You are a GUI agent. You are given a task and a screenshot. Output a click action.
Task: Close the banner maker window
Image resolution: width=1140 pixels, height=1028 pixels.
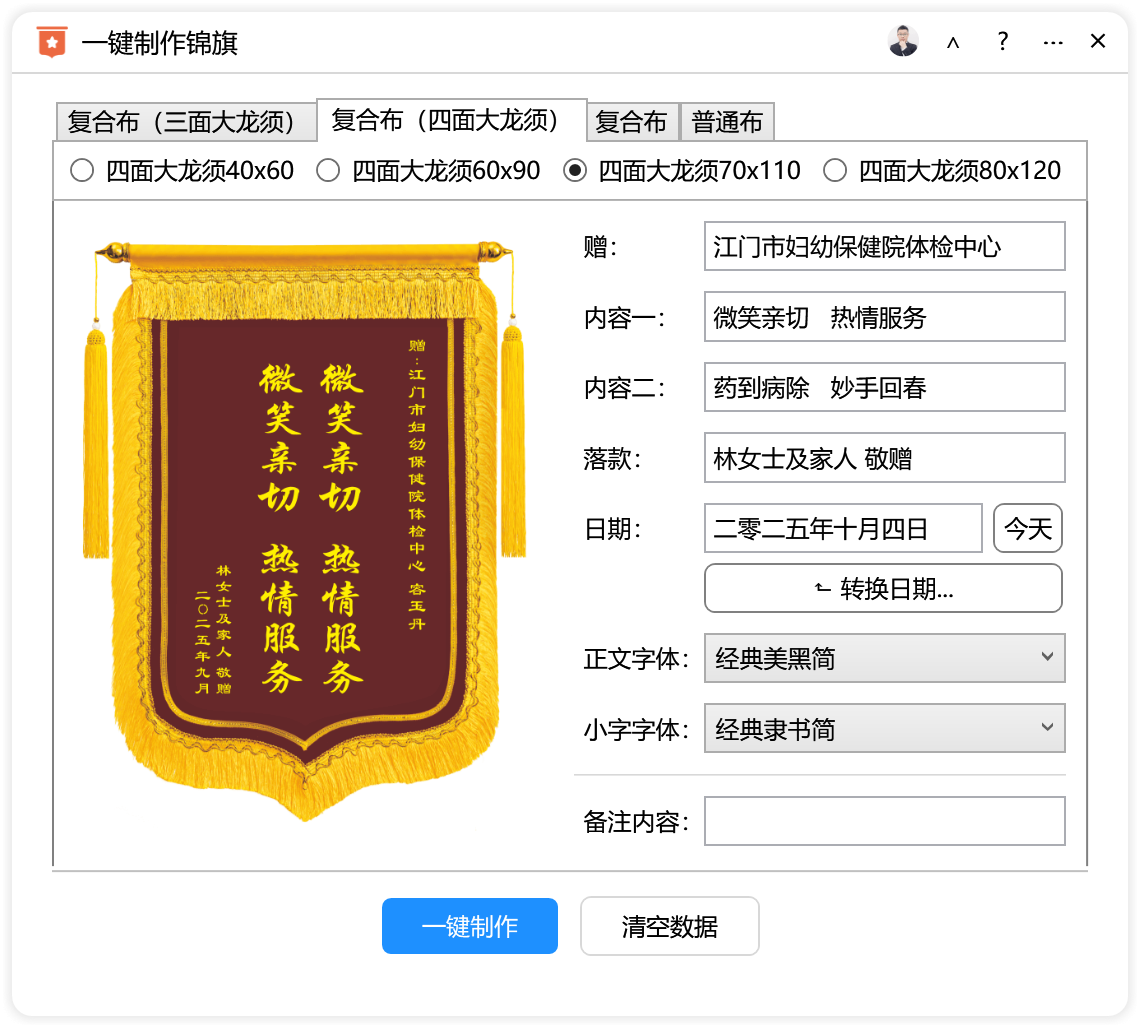(x=1098, y=41)
